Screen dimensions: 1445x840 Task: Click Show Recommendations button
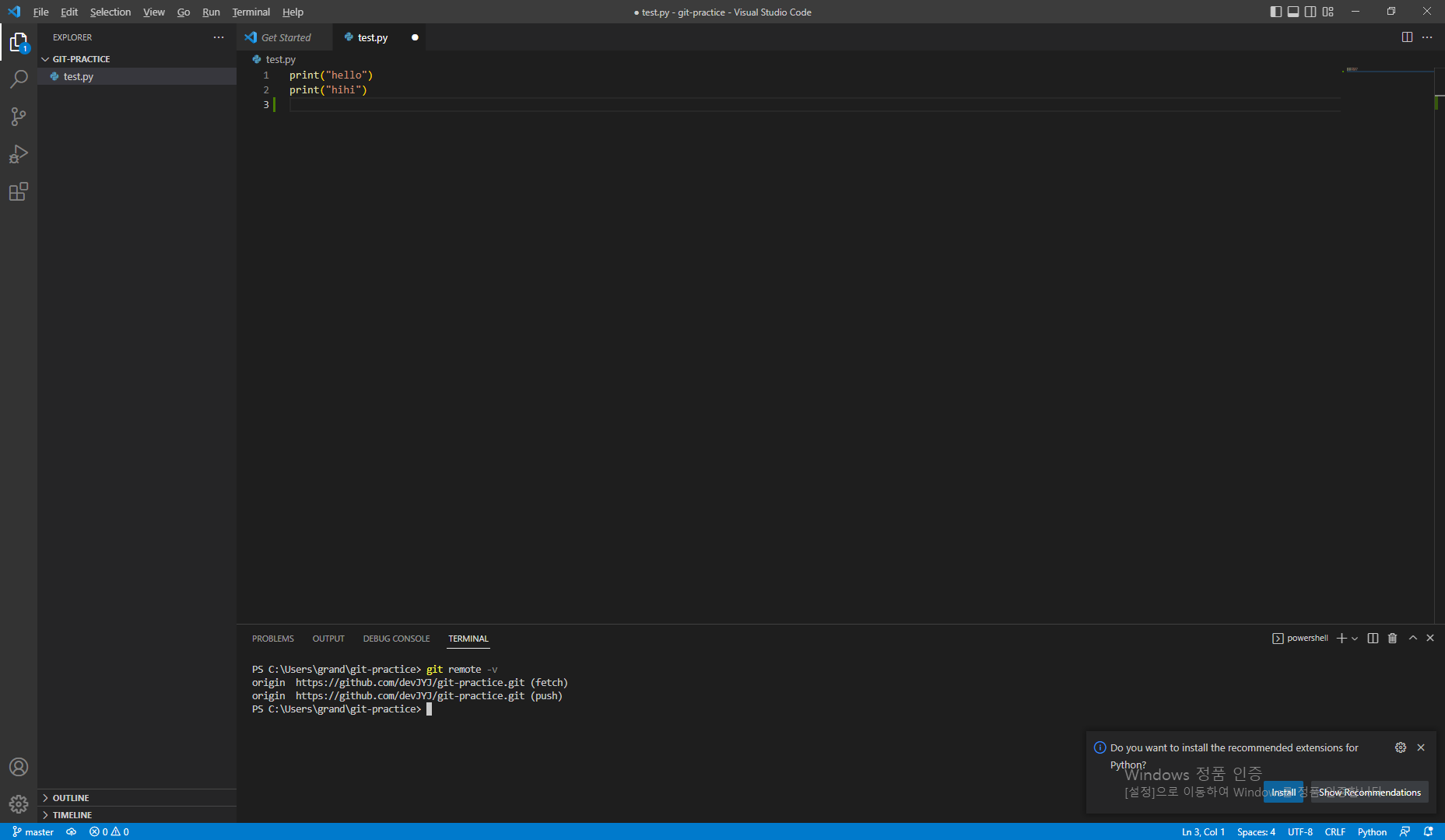[x=1370, y=792]
